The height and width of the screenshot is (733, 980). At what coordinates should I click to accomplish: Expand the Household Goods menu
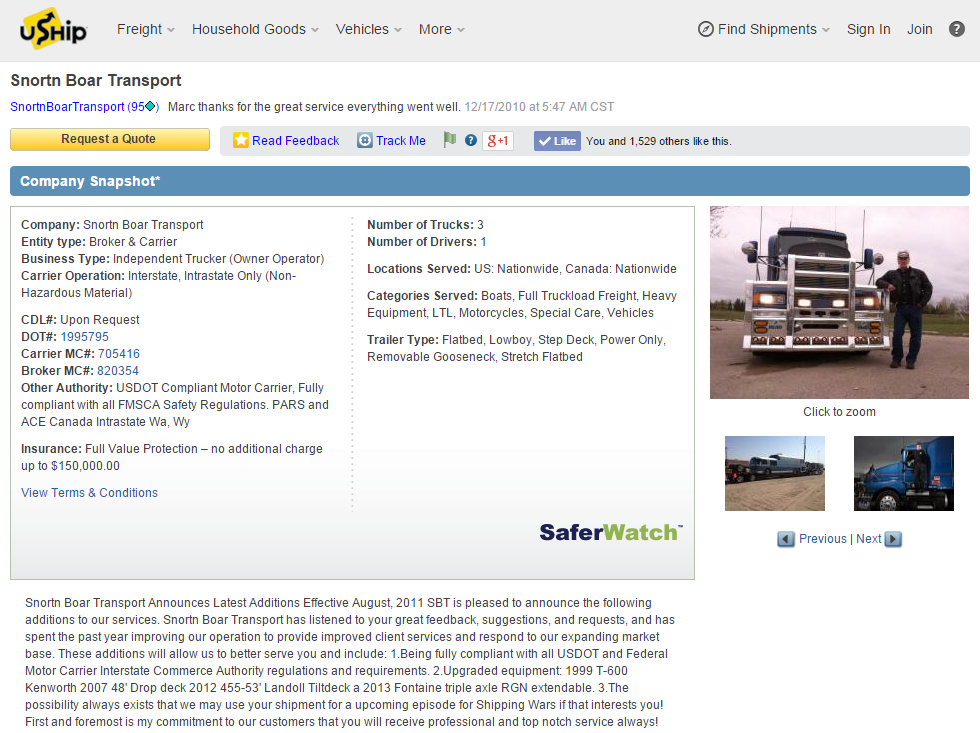(x=255, y=29)
